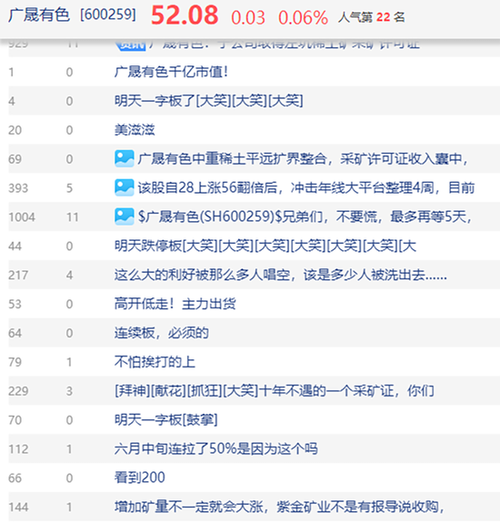The width and height of the screenshot is (500, 523).
Task: Click image icon beside $广晟有色(SH600259)$ post
Action: pyautogui.click(x=124, y=217)
